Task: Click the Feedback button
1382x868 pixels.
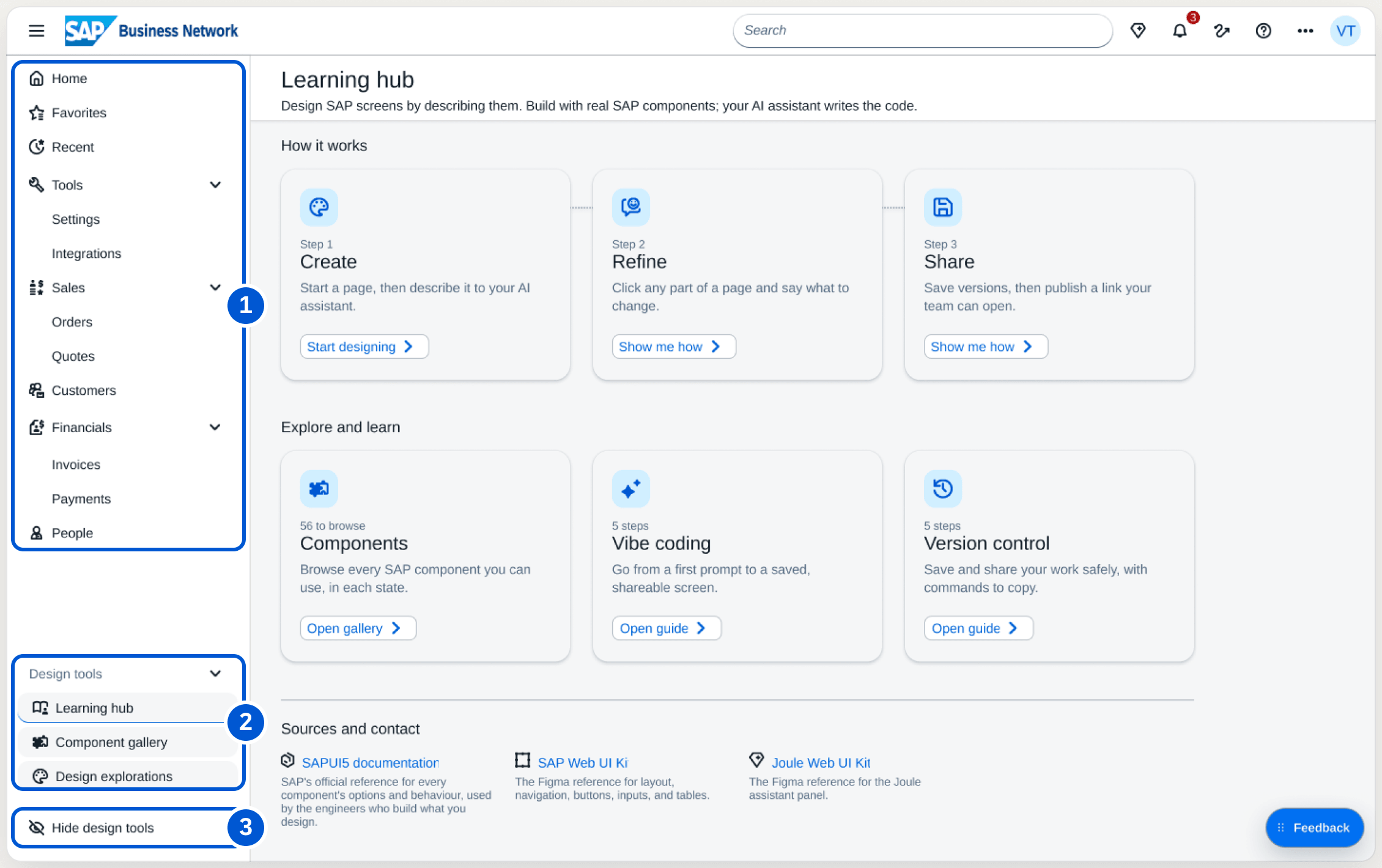Action: click(x=1315, y=828)
